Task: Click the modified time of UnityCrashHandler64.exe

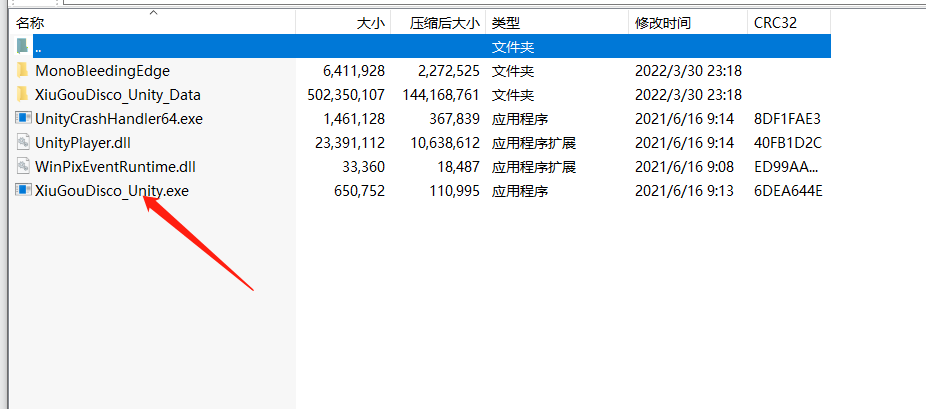Action: (x=684, y=119)
